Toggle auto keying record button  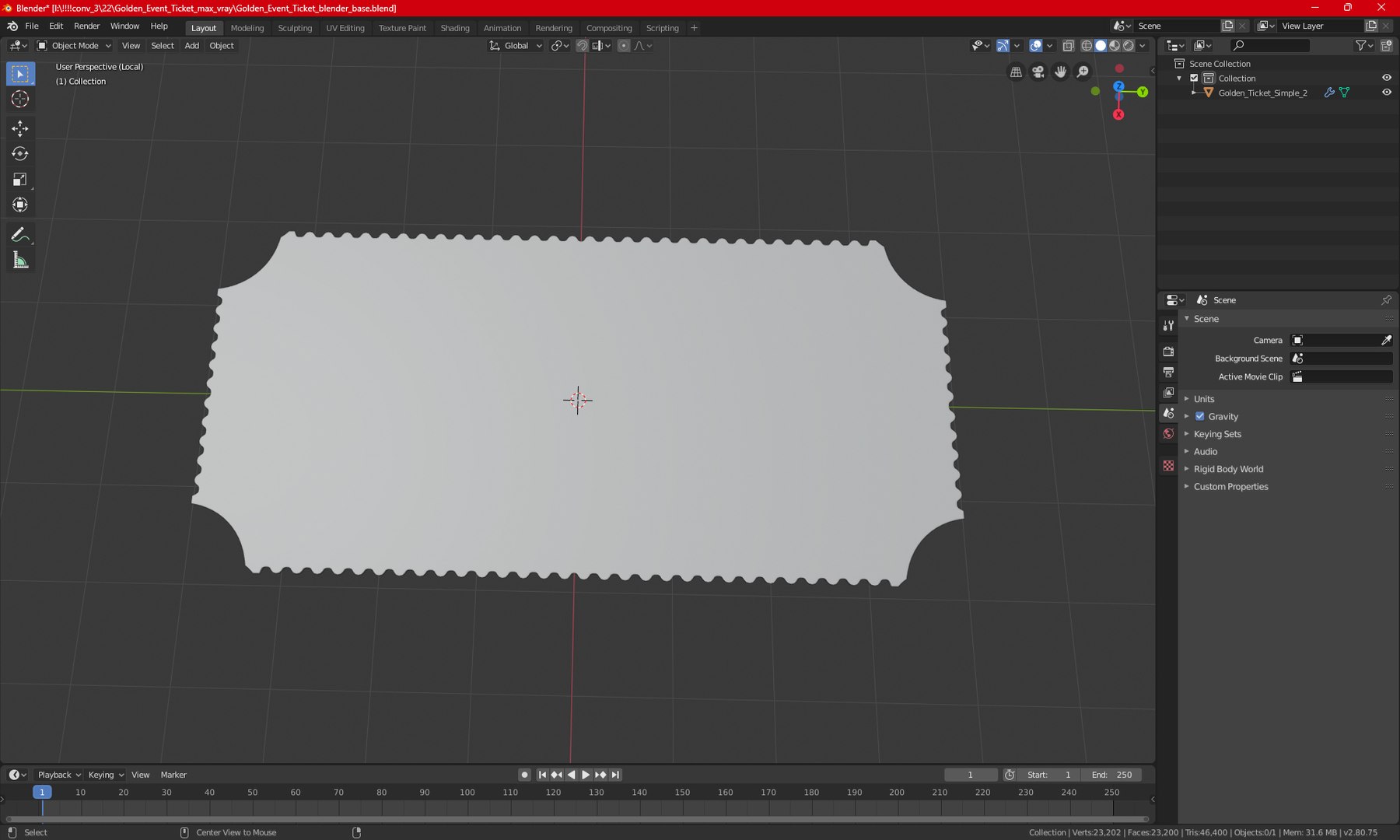[524, 775]
